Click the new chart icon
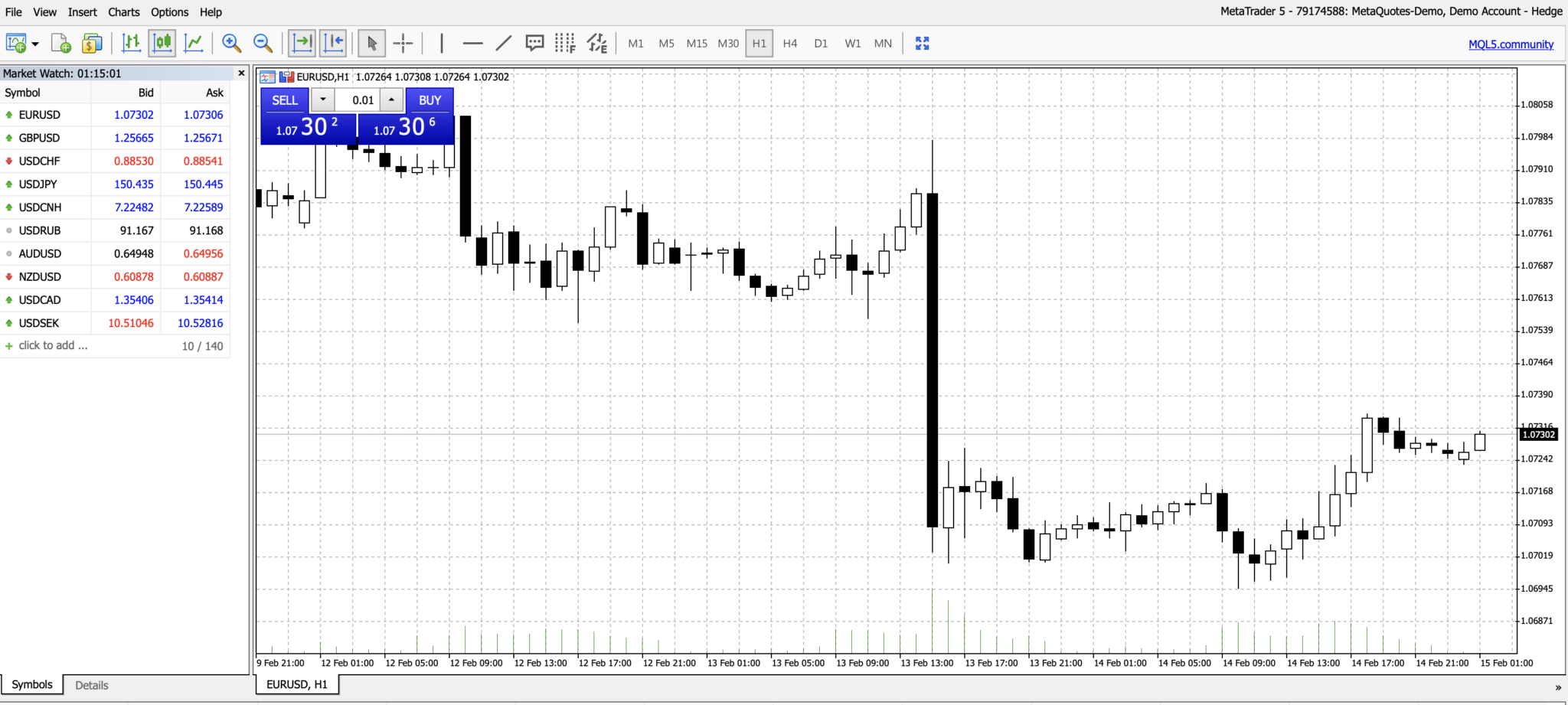The height and width of the screenshot is (705, 1568). click(15, 44)
